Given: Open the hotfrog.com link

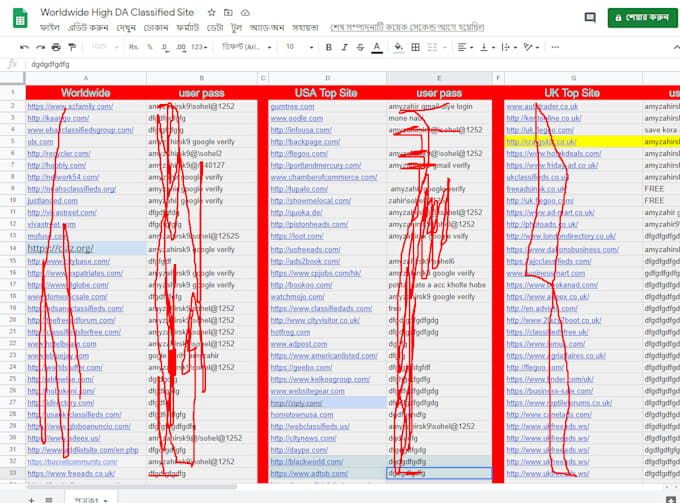Looking at the screenshot, I should pyautogui.click(x=290, y=332).
